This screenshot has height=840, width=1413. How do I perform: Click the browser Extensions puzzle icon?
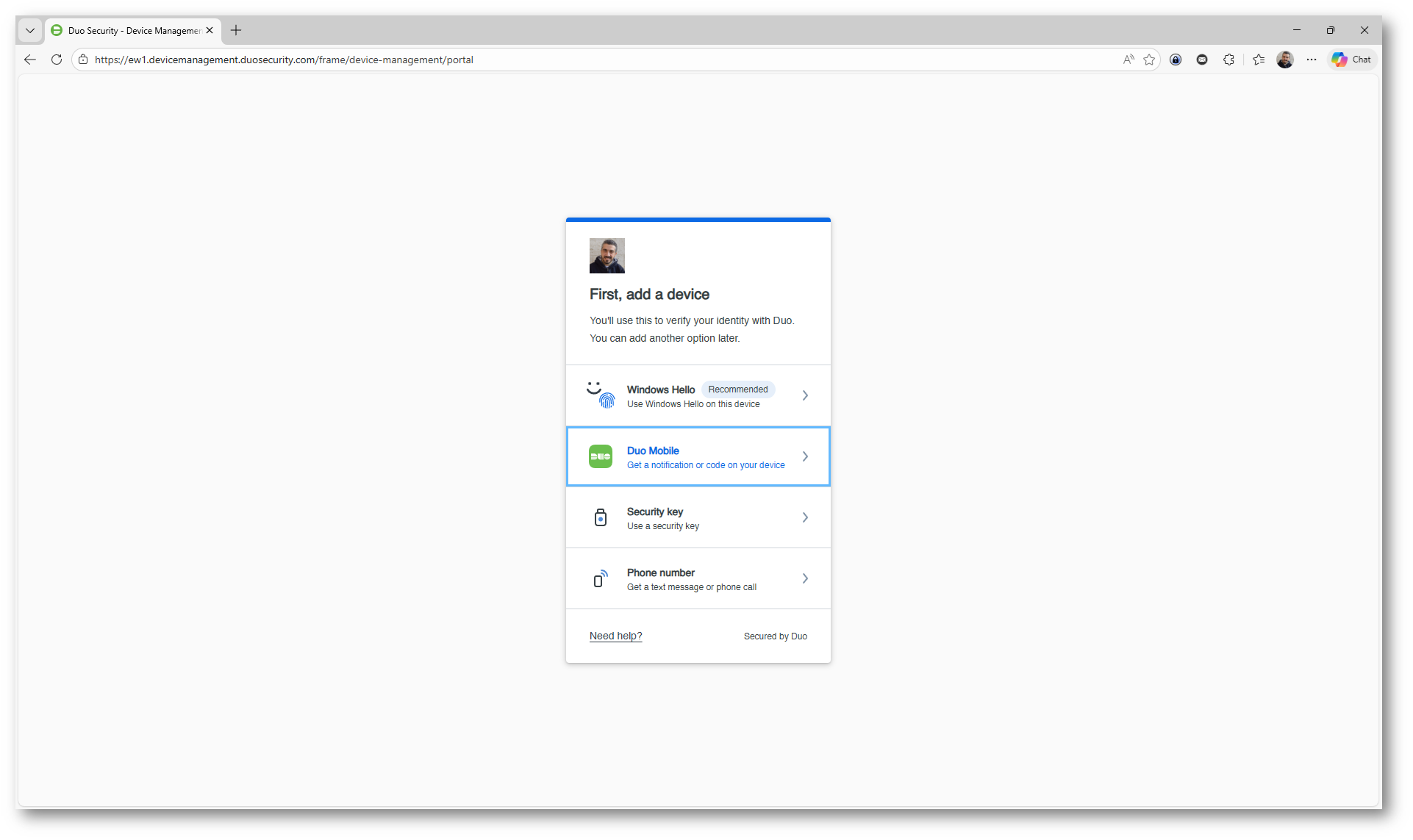click(x=1228, y=60)
